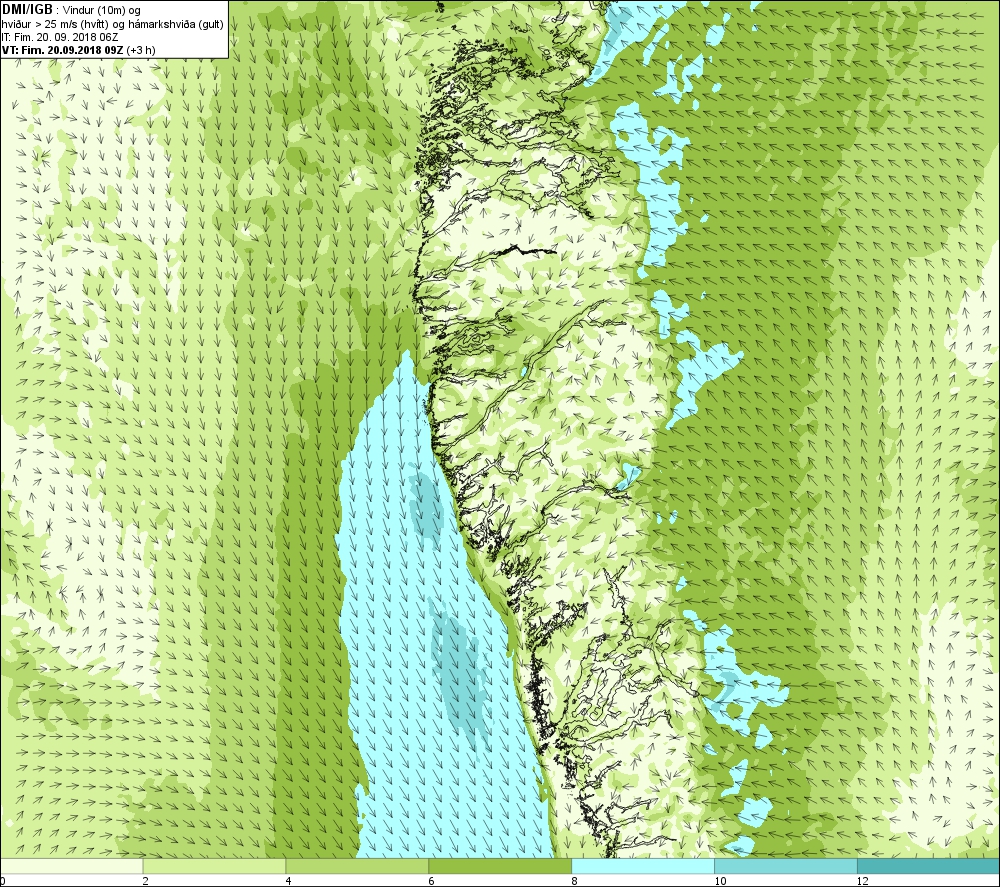
Task: Click the light cyan legend swatch for 8–10 m/s
Action: click(x=643, y=866)
